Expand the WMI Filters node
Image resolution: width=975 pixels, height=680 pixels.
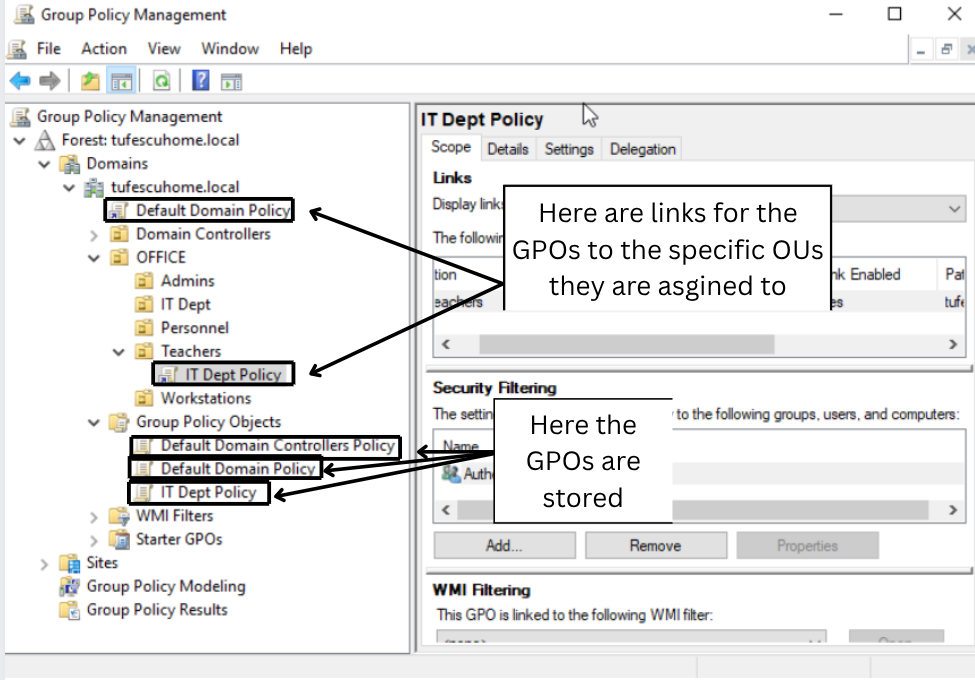point(94,517)
